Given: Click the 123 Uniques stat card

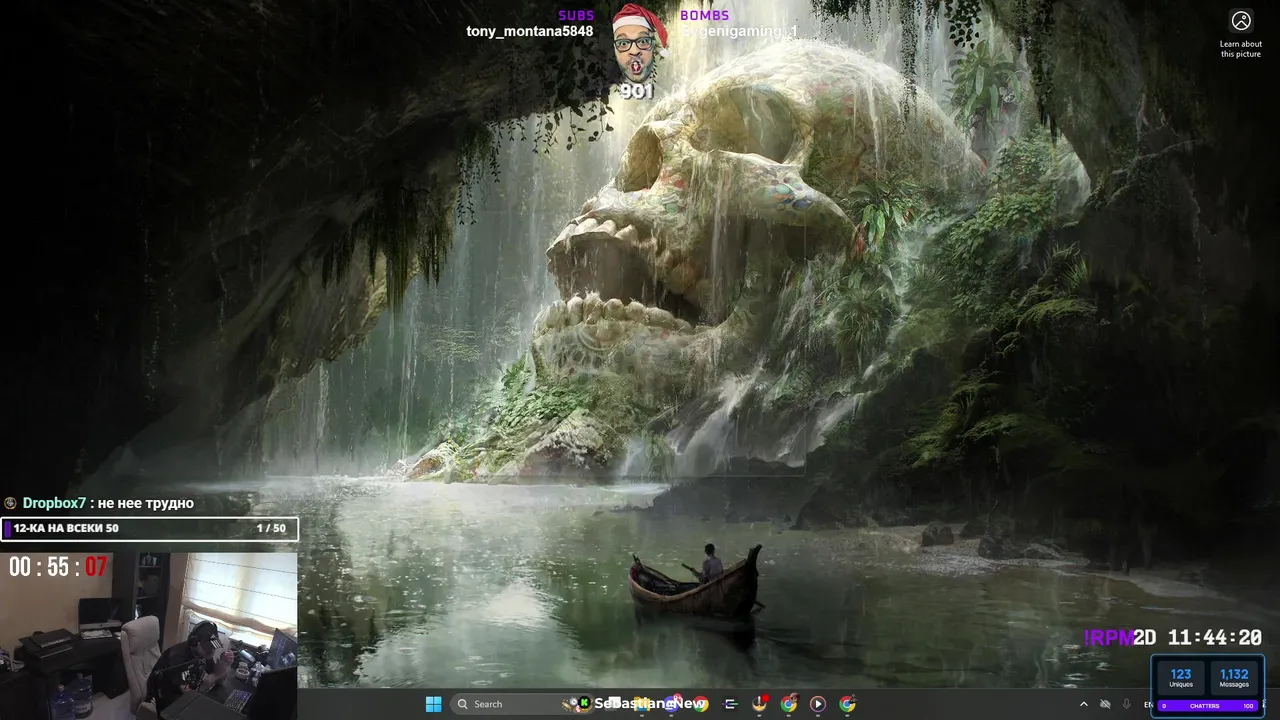Looking at the screenshot, I should tap(1181, 678).
